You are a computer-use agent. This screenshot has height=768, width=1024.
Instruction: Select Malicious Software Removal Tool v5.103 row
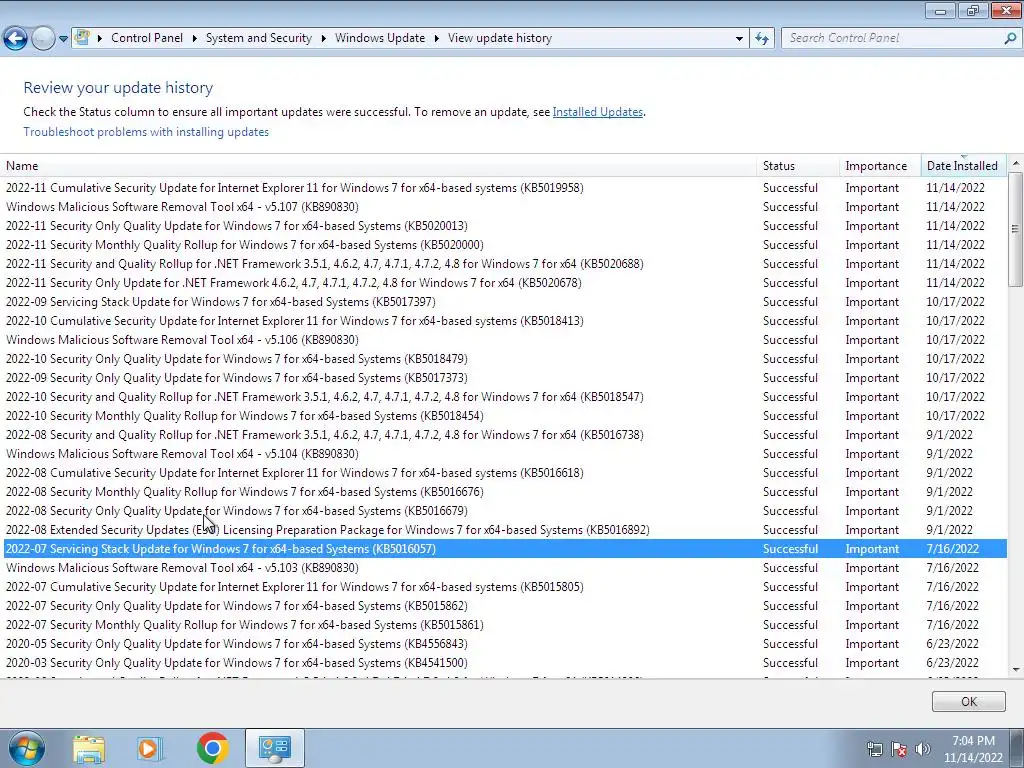click(x=504, y=568)
